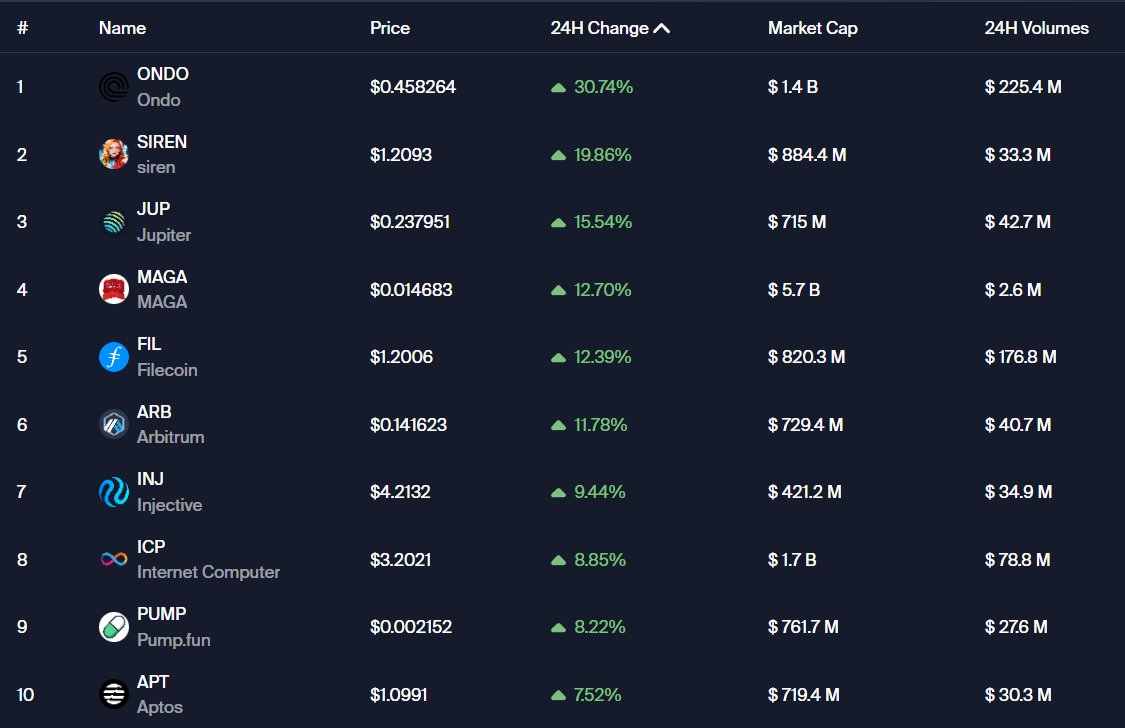The width and height of the screenshot is (1125, 728).
Task: Open the ICP coin name link
Action: click(151, 547)
